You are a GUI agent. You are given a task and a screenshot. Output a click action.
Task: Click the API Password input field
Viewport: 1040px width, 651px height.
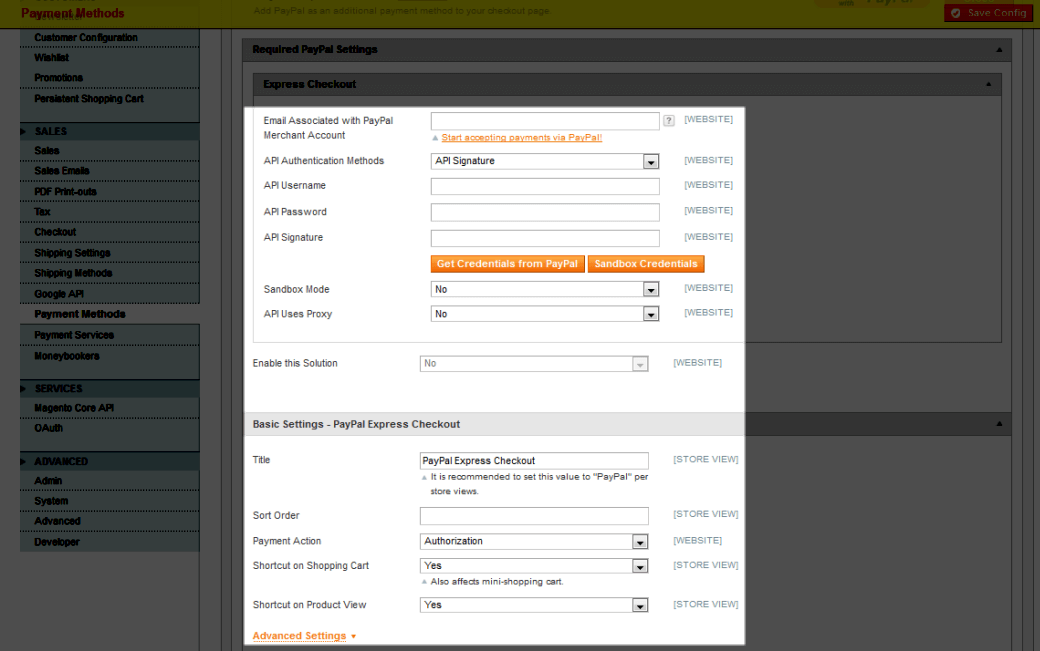pos(545,212)
